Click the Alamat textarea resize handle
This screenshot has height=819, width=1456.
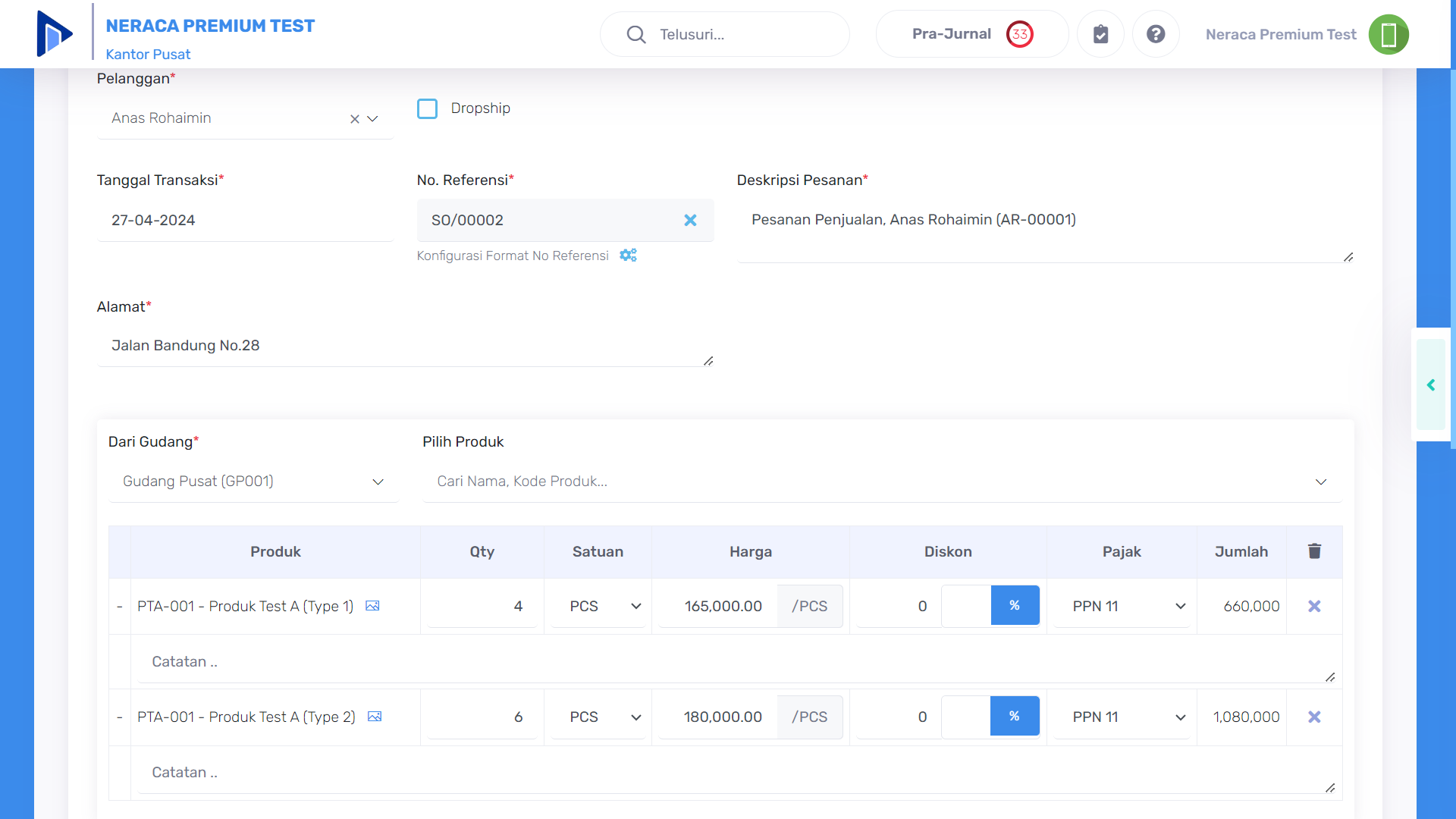(708, 361)
